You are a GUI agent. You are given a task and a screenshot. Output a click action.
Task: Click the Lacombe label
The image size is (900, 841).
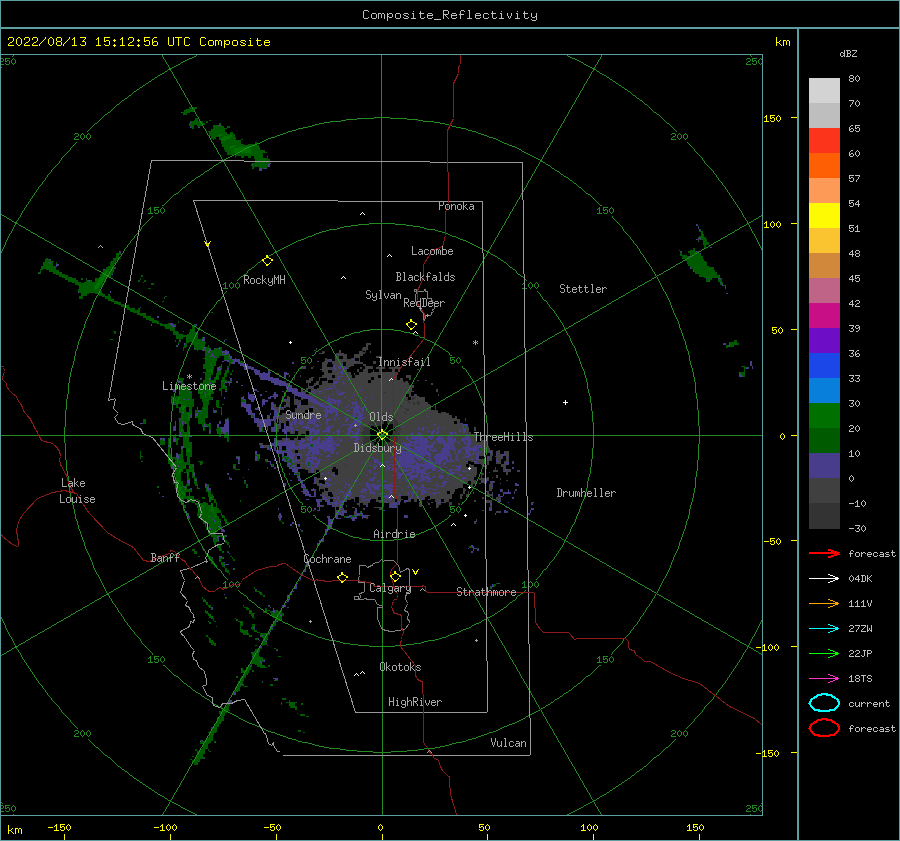pos(432,251)
